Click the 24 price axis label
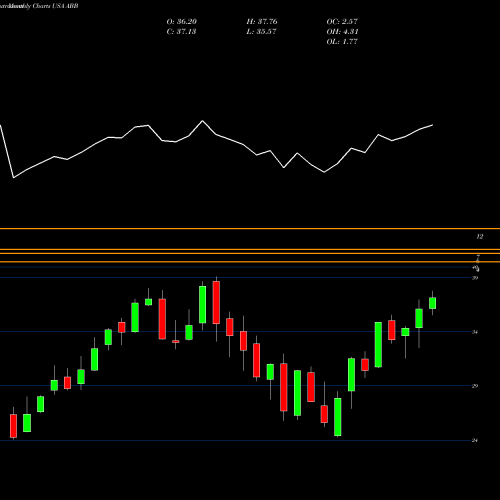Viewport: 500px width, 500px height. (x=475, y=440)
